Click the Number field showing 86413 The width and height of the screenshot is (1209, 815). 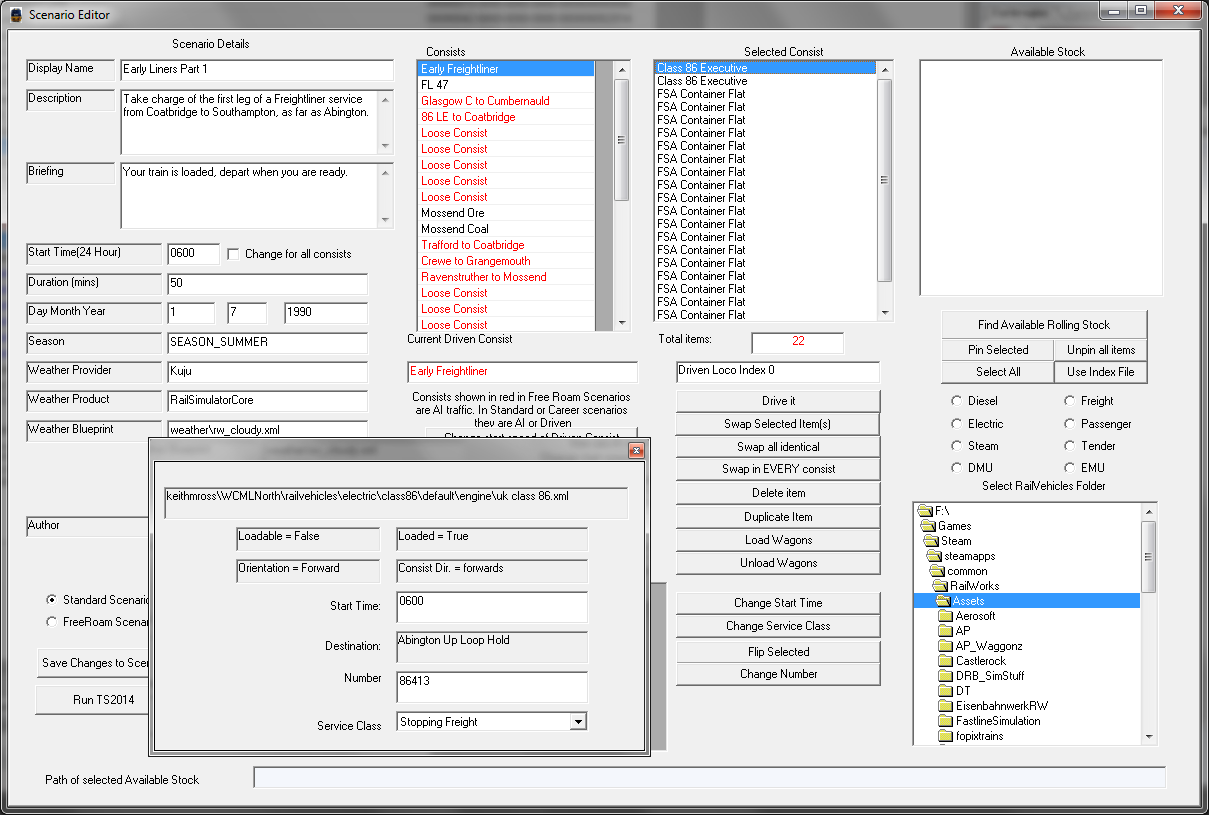(x=490, y=686)
